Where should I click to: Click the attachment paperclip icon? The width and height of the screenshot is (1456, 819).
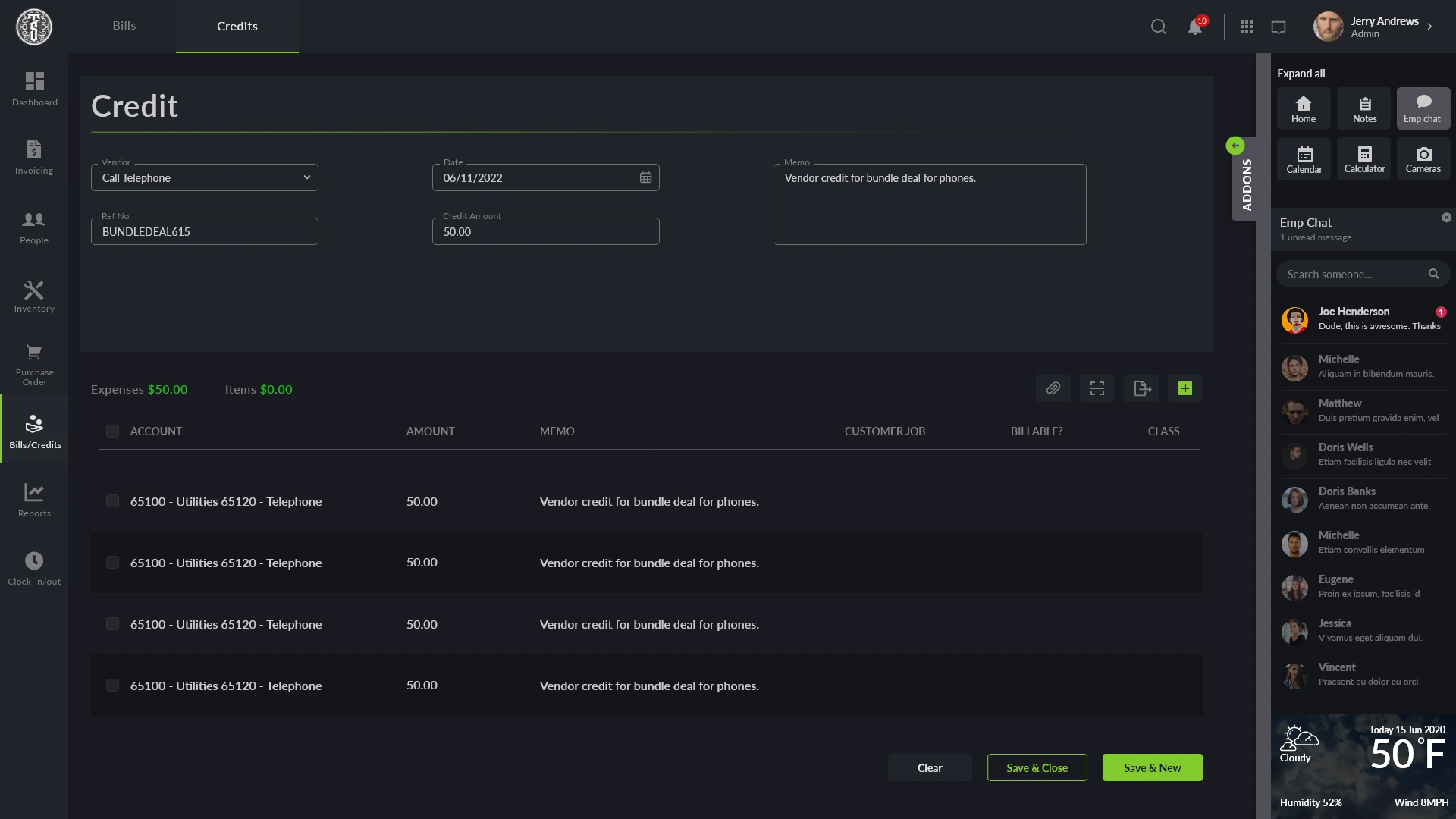tap(1053, 388)
